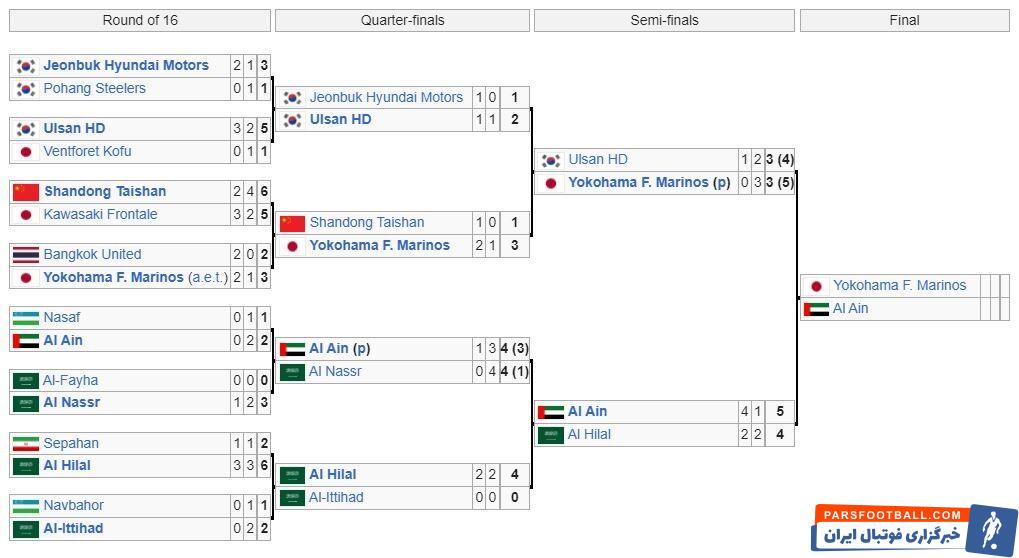This screenshot has height=558, width=1019.
Task: Click the Saudi flag next to Al-Fayha
Action: 26,380
